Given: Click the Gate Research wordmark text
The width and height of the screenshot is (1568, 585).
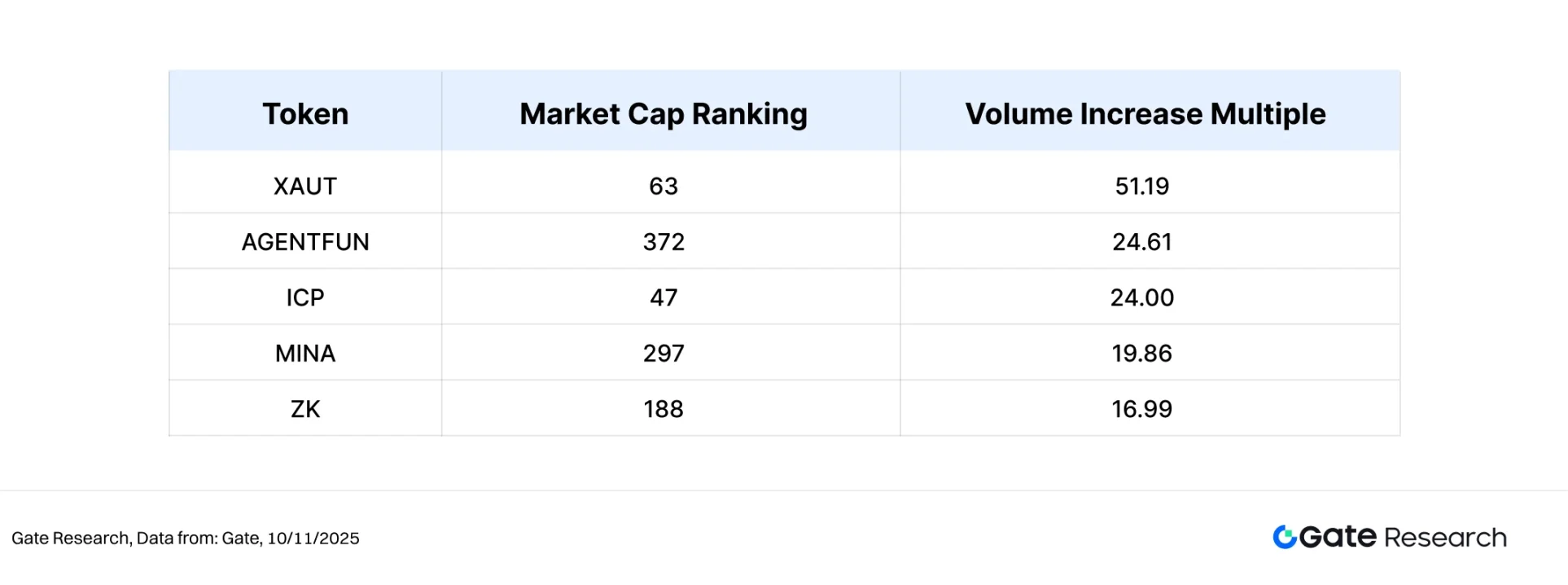Looking at the screenshot, I should 1403,537.
